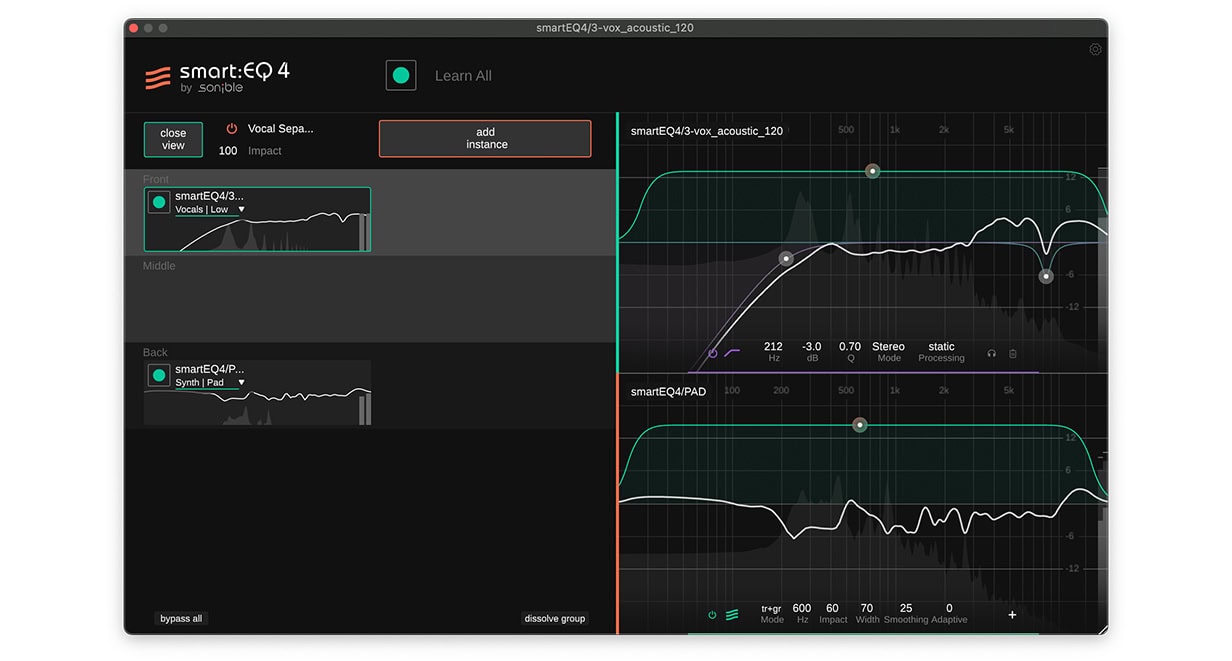
Task: Grab the low-cut filter node in vocal EQ
Action: point(786,258)
